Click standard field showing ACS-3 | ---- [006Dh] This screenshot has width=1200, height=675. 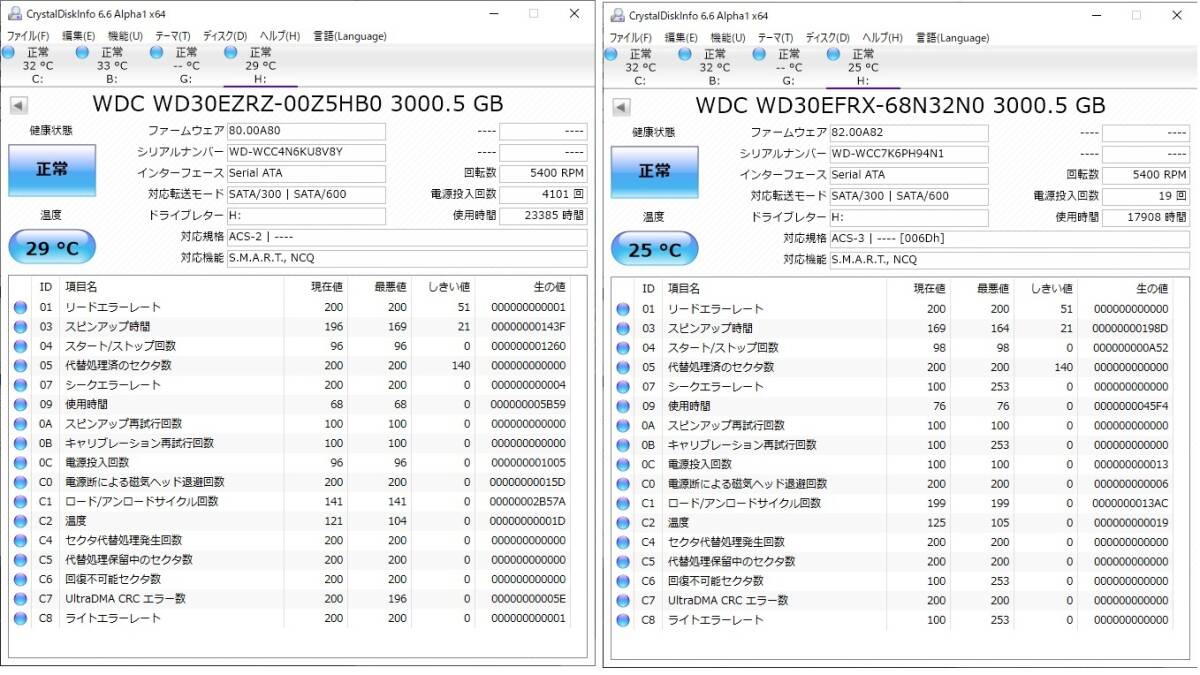click(x=1010, y=239)
